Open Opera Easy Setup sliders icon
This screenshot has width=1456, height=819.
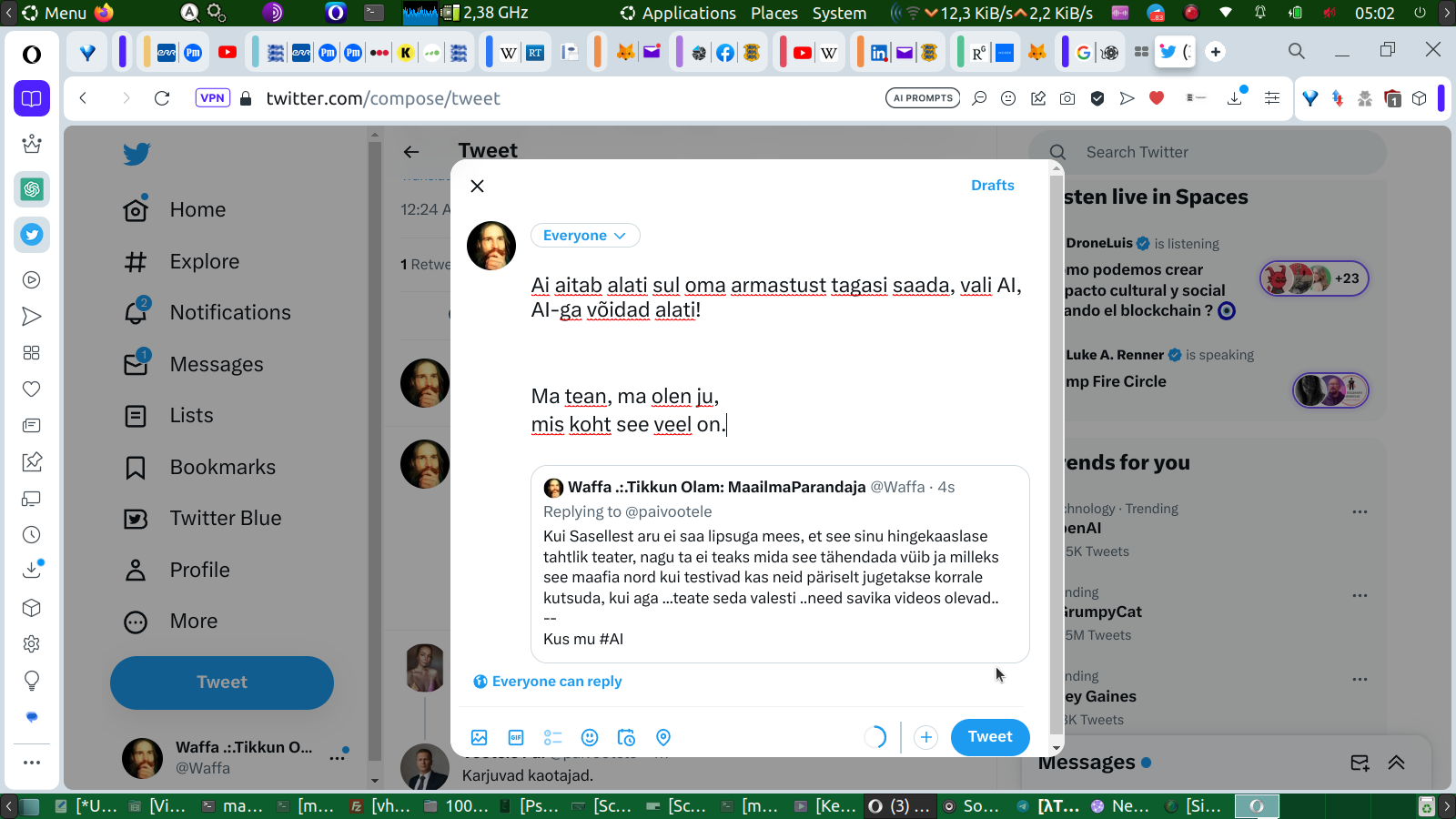(x=1272, y=98)
